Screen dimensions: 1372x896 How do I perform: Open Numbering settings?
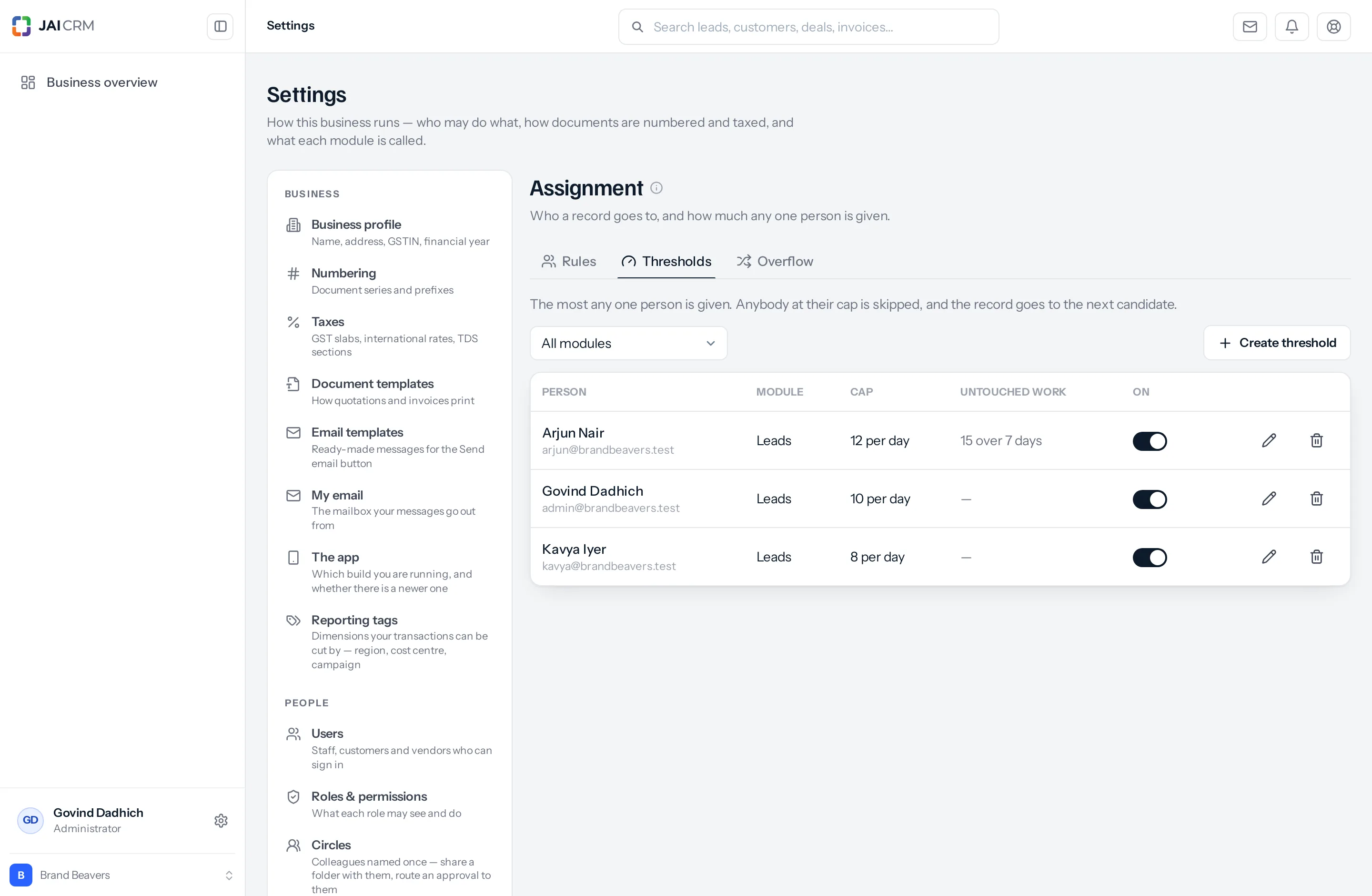[390, 281]
